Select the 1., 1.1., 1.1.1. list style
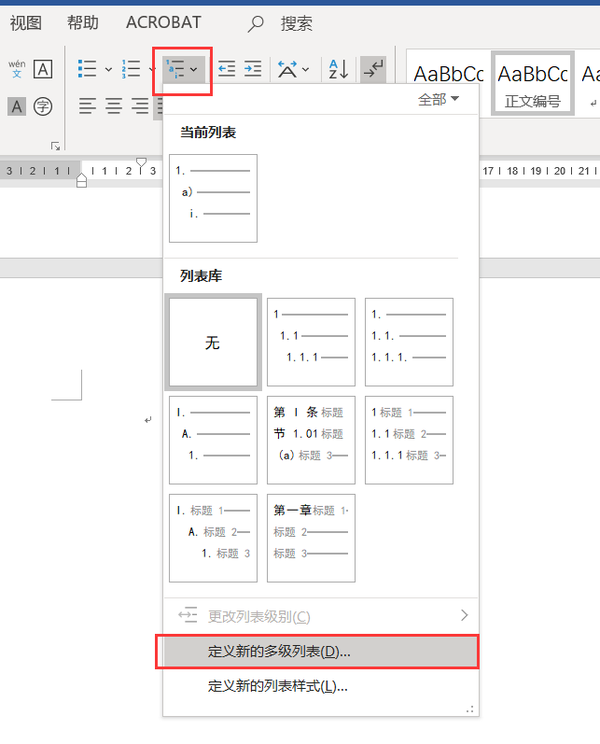 (409, 342)
